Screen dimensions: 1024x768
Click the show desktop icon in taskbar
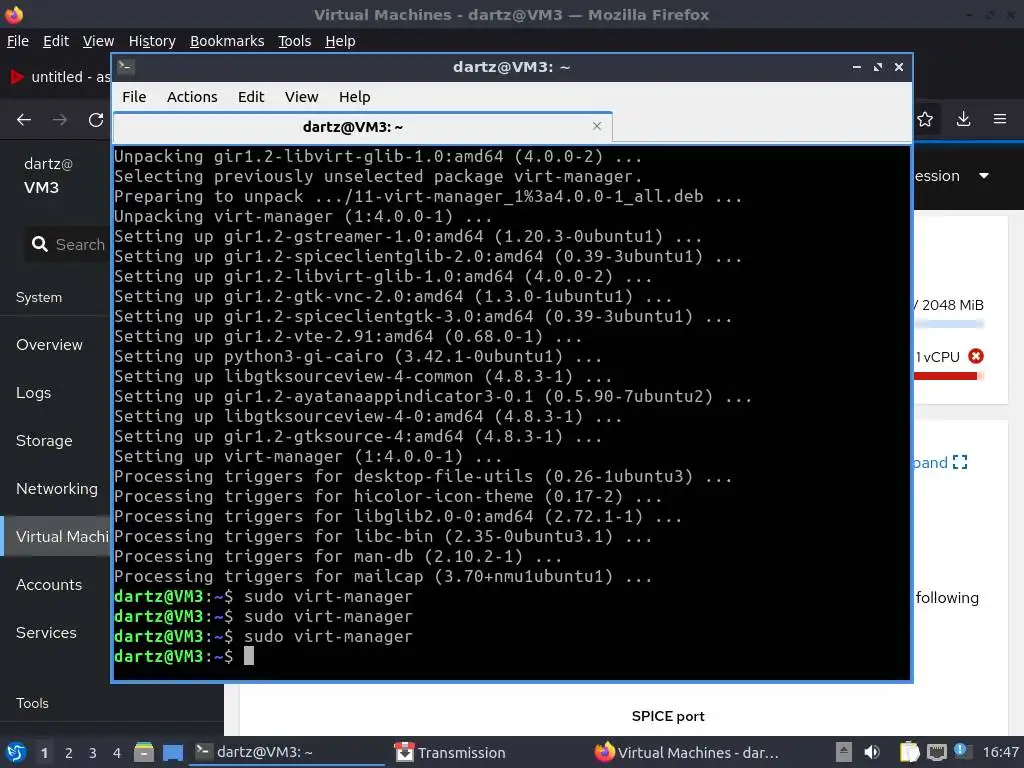pos(172,752)
